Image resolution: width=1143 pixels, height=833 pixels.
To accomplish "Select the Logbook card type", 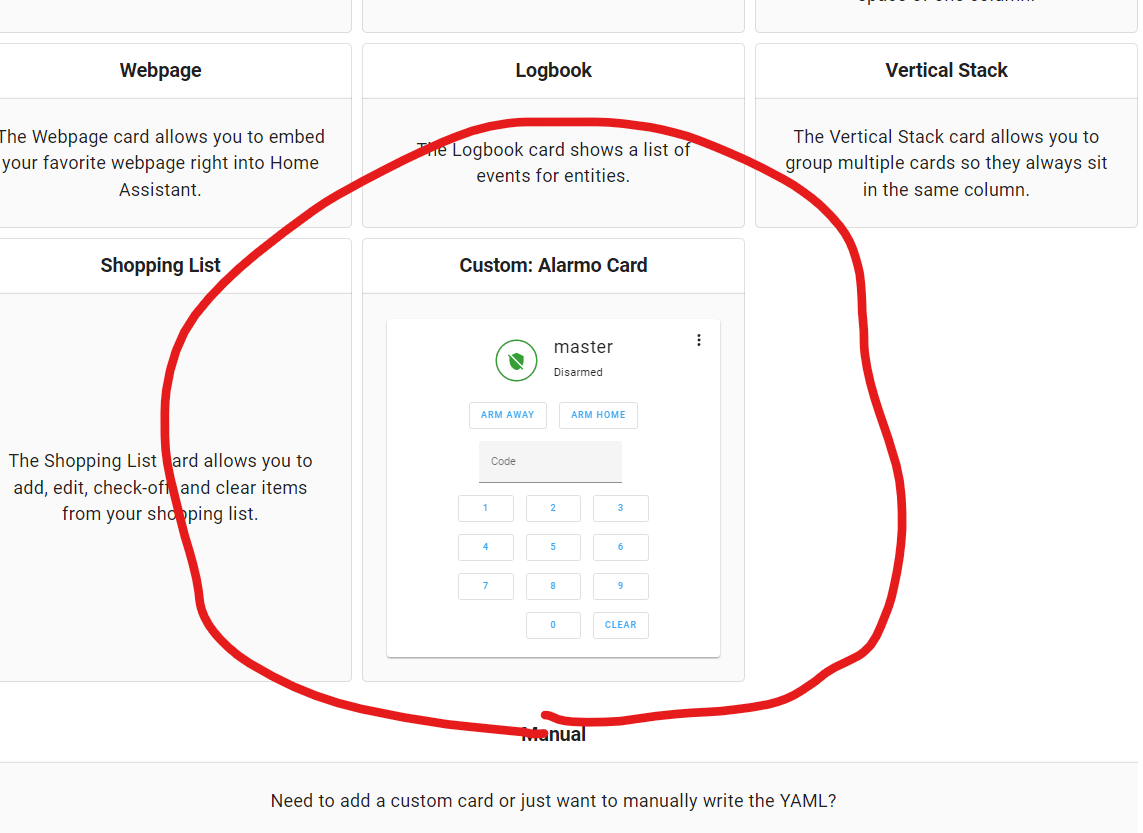I will click(x=553, y=70).
